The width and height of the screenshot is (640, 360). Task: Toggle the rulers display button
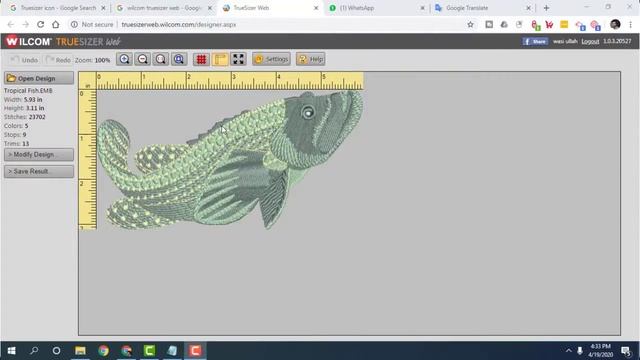pos(220,59)
